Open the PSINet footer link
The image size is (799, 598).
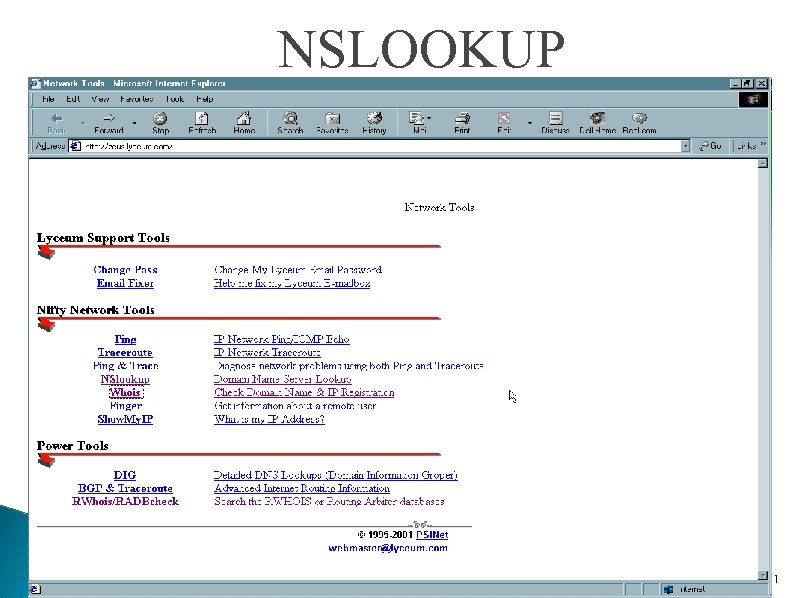coord(432,535)
